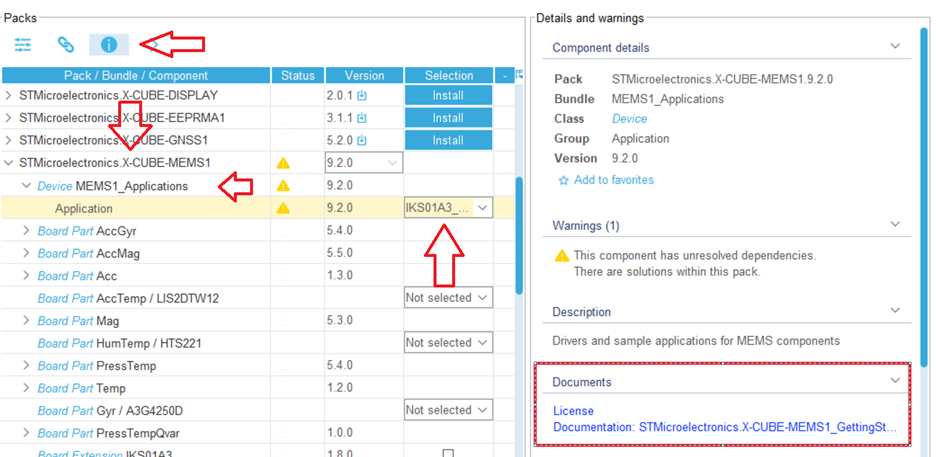Expand the X-CUBE-GNSS1 pack

(8, 141)
